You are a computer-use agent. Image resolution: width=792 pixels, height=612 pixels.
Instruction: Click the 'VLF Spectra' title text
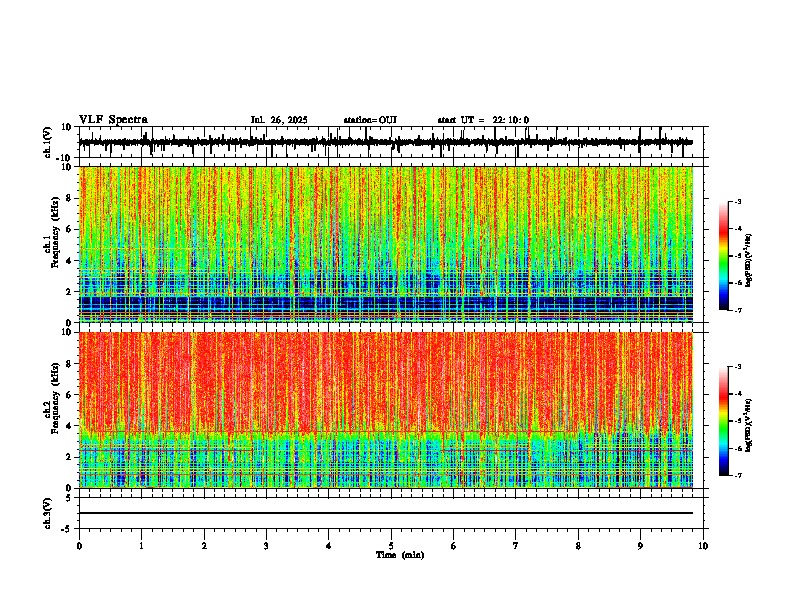(113, 119)
